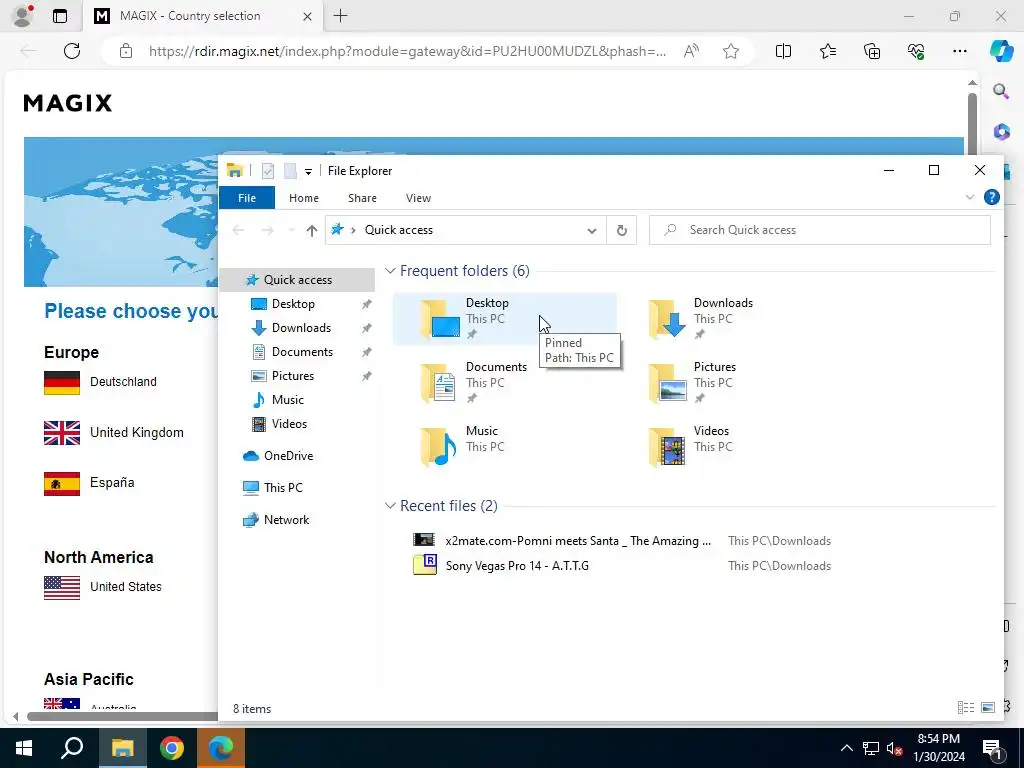1024x768 pixels.
Task: Select the Downloads frequent folder icon
Action: [x=667, y=319]
